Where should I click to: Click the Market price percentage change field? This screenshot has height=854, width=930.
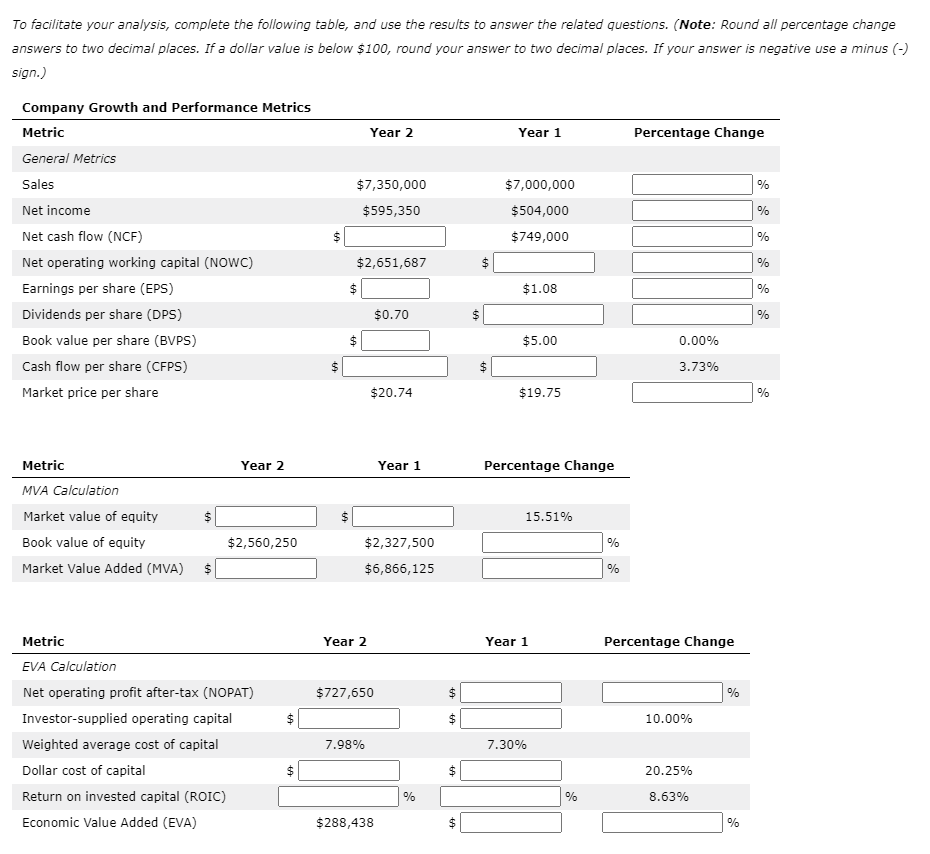coord(691,392)
